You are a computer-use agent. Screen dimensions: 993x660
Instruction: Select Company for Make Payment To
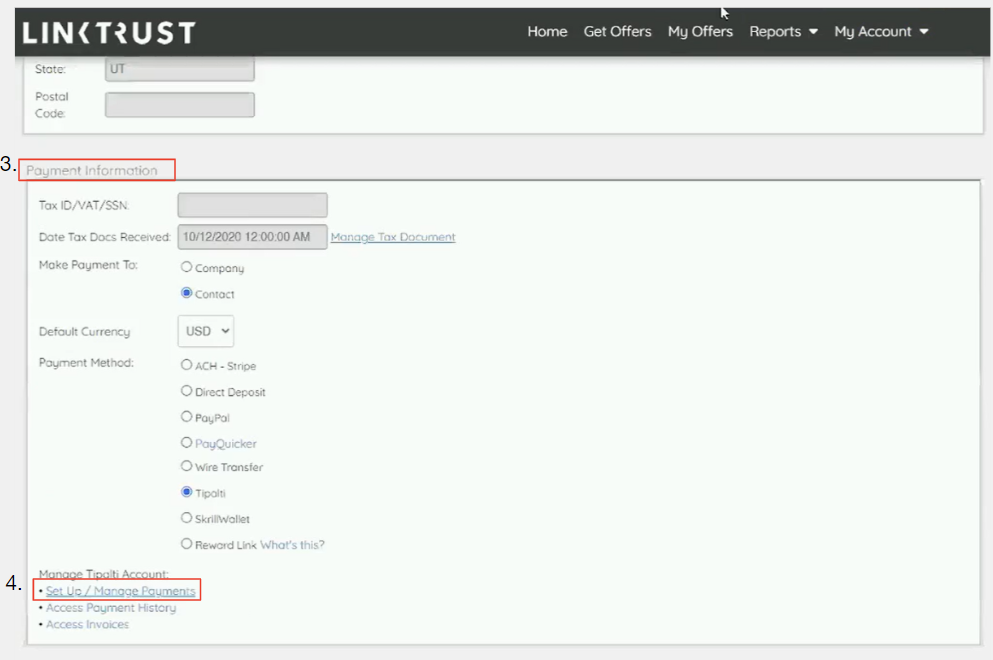pyautogui.click(x=186, y=268)
